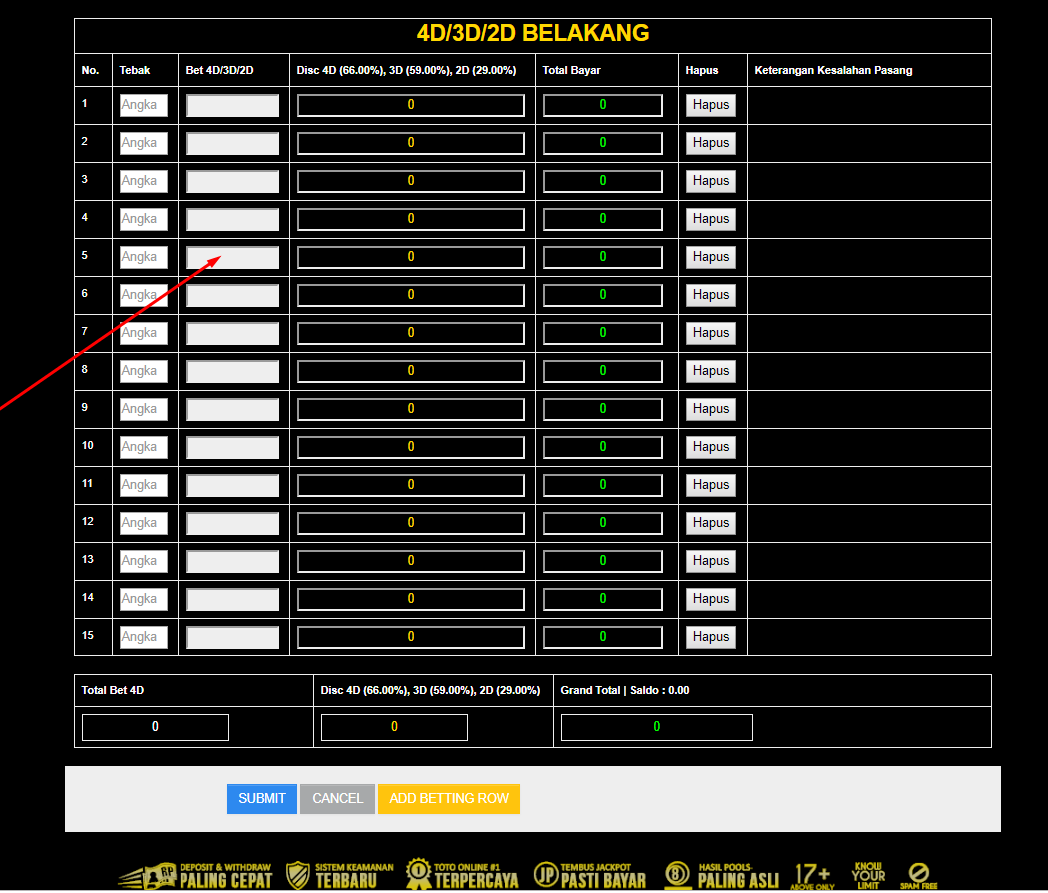Select the Angka input in row 2

coord(144,143)
